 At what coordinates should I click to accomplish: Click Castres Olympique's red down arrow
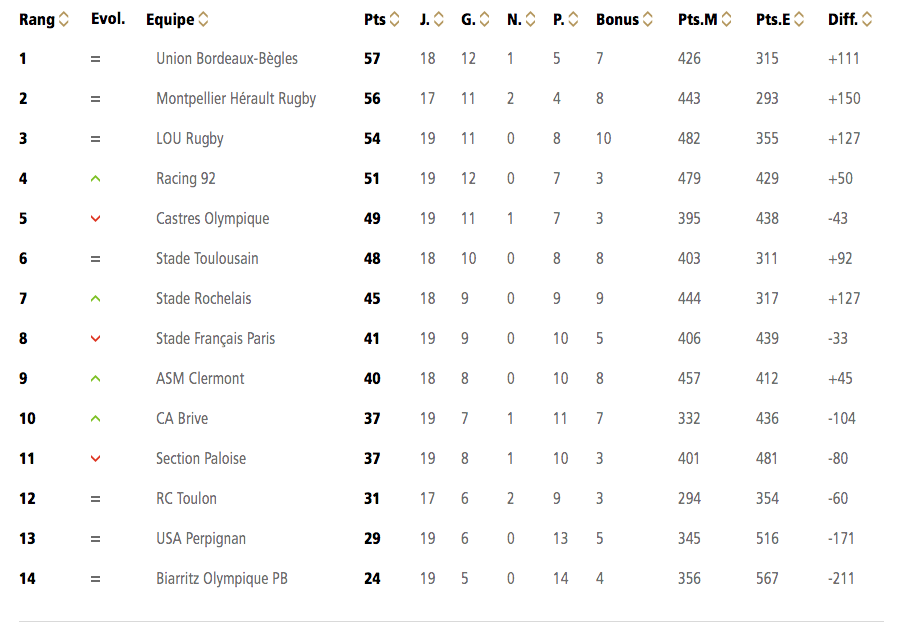click(95, 219)
